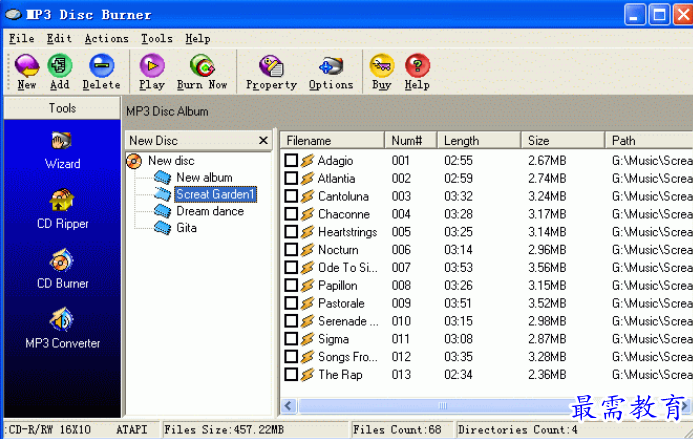Sort by Path column header
The height and width of the screenshot is (439, 693).
(649, 141)
